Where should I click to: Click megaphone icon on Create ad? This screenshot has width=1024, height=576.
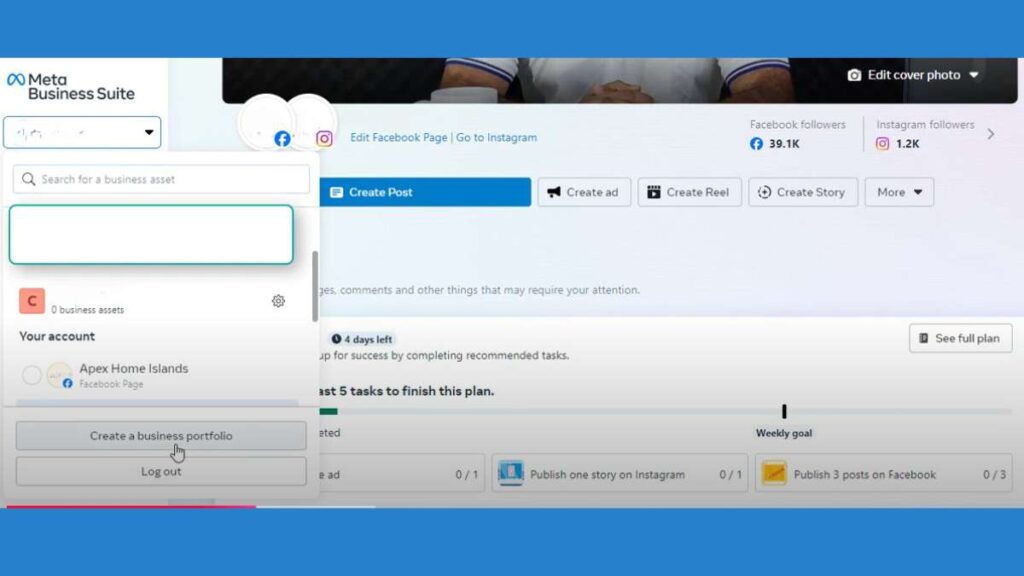coord(554,192)
